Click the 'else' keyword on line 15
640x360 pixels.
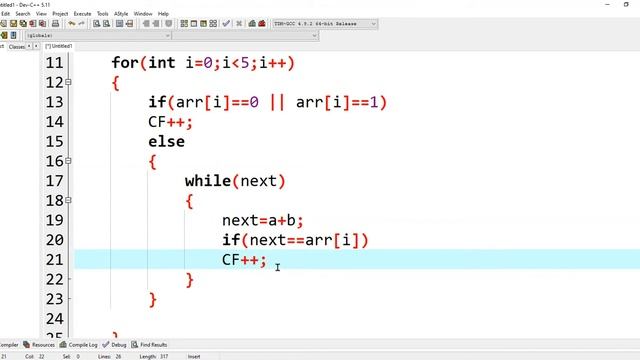point(166,142)
